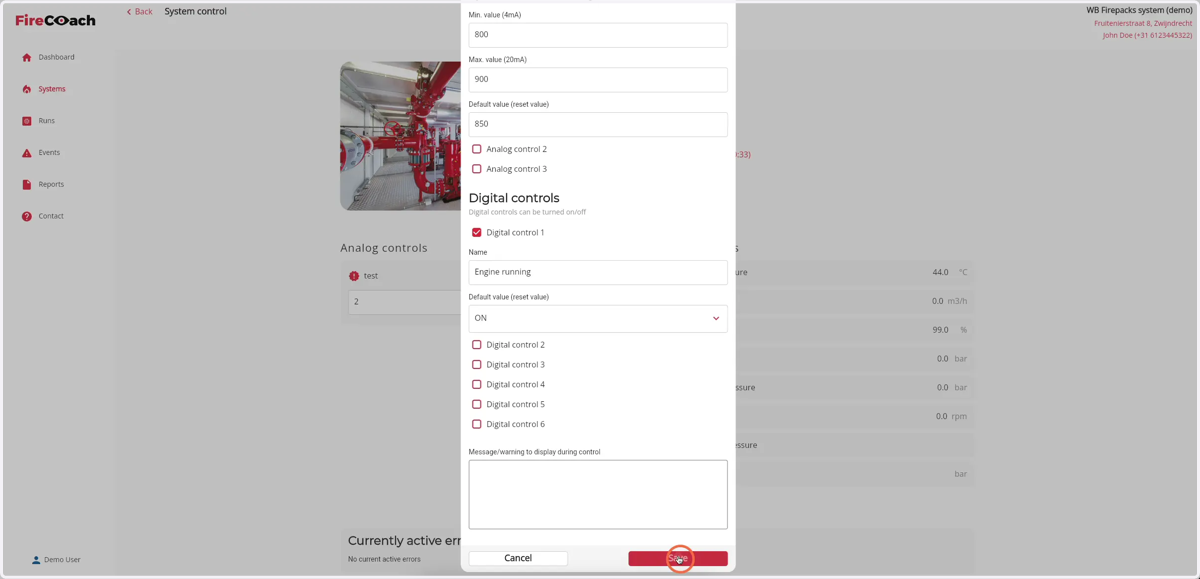1200x579 pixels.
Task: Click the Systems flame icon
Action: point(27,89)
